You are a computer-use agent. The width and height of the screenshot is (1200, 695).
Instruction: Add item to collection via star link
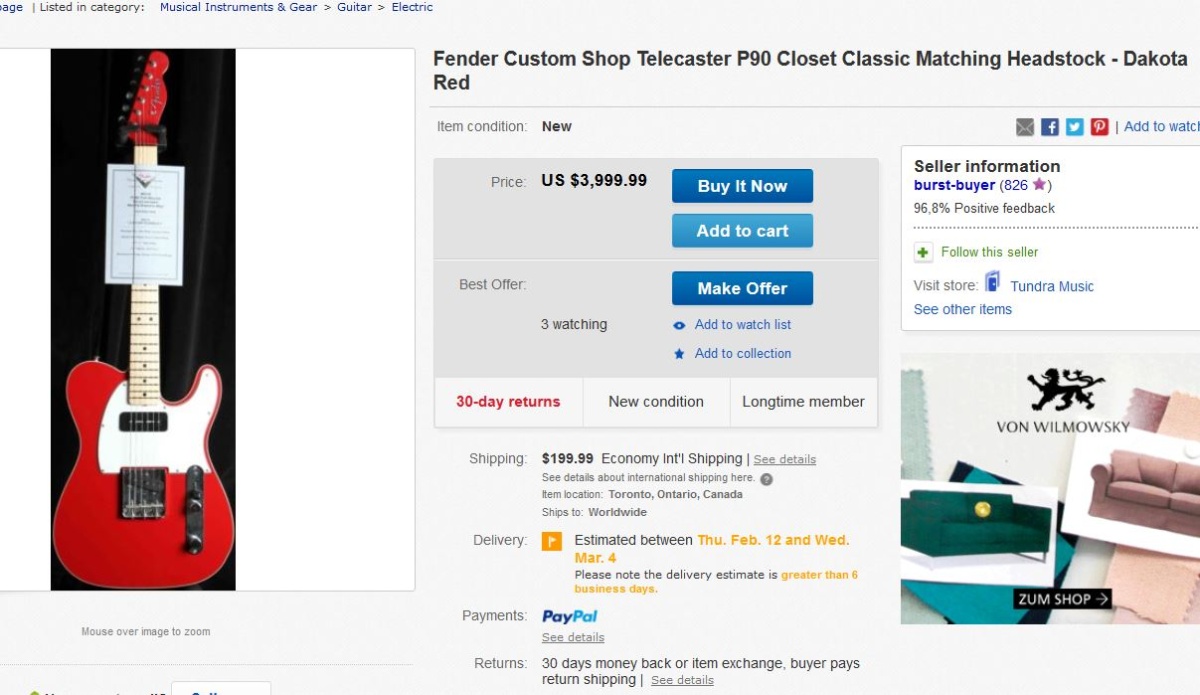tap(742, 353)
